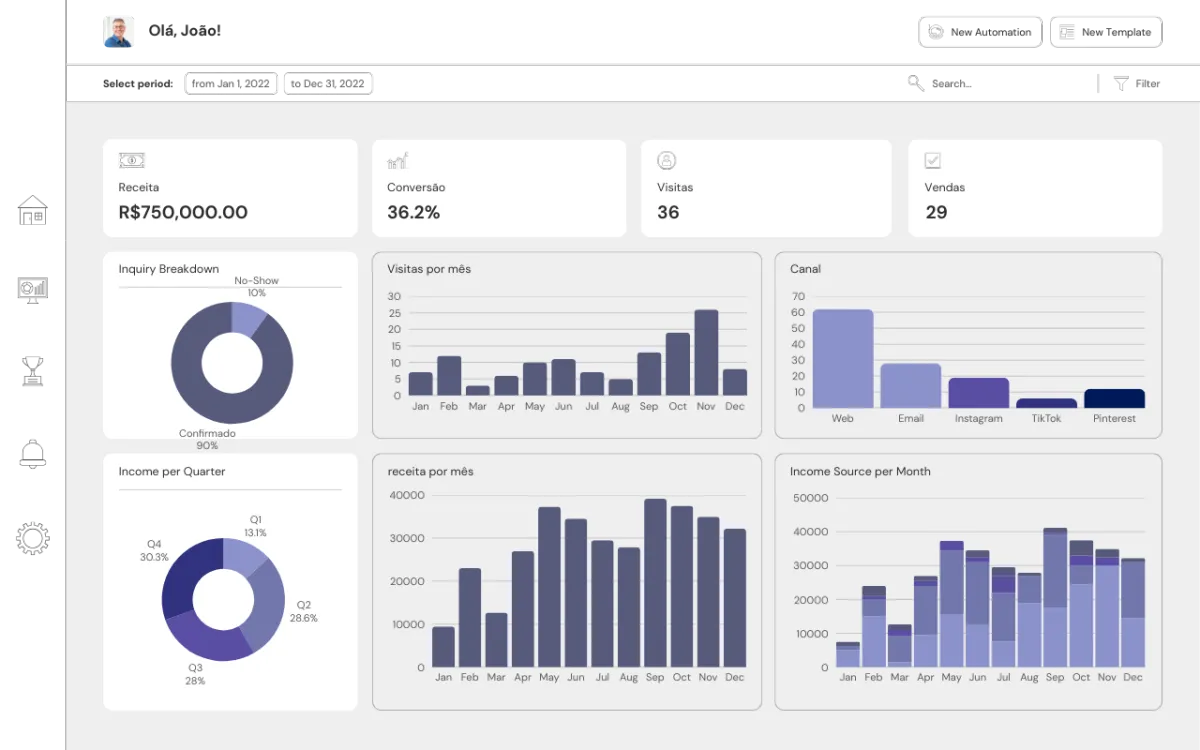
Task: Click the Instagram bar in Canal chart
Action: pyautogui.click(x=979, y=393)
